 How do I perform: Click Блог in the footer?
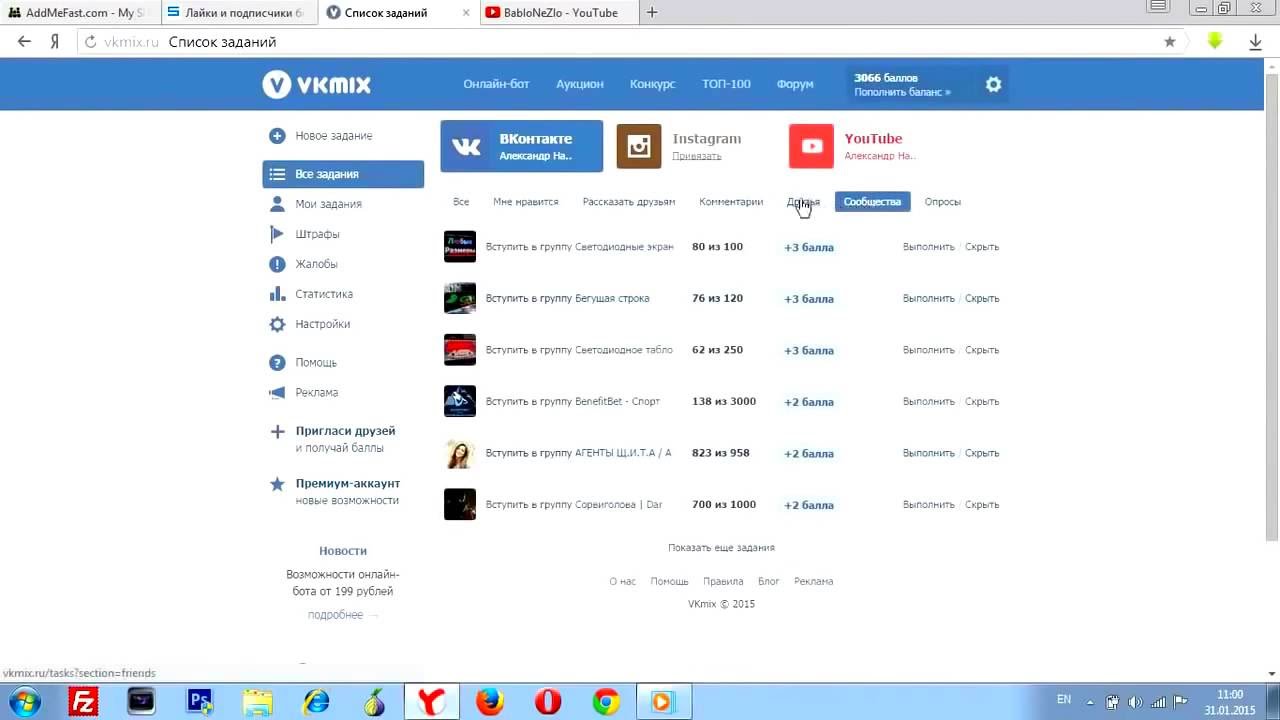[x=769, y=581]
